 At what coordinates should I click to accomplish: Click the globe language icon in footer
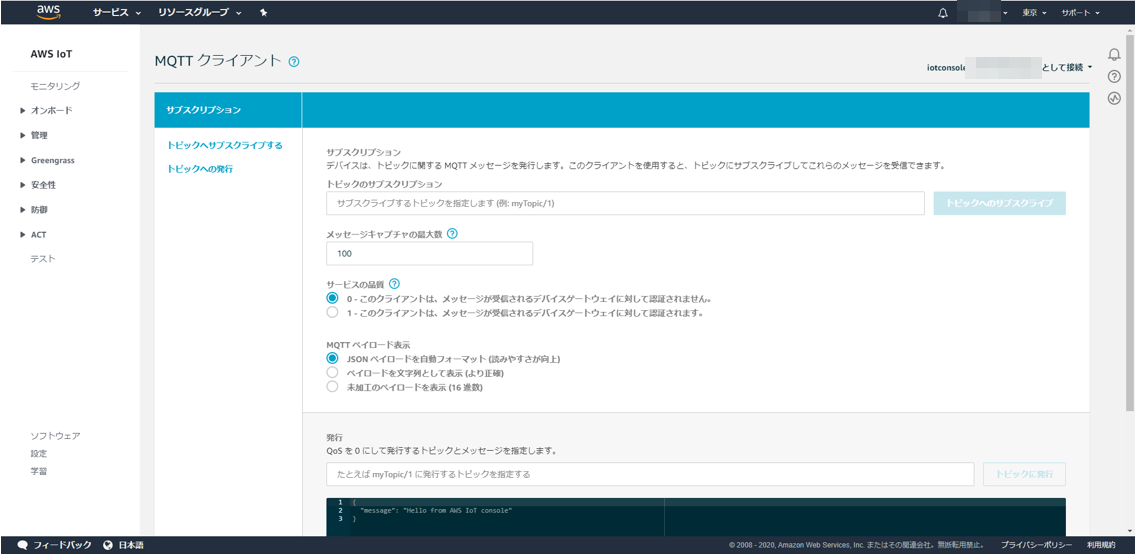tap(109, 545)
